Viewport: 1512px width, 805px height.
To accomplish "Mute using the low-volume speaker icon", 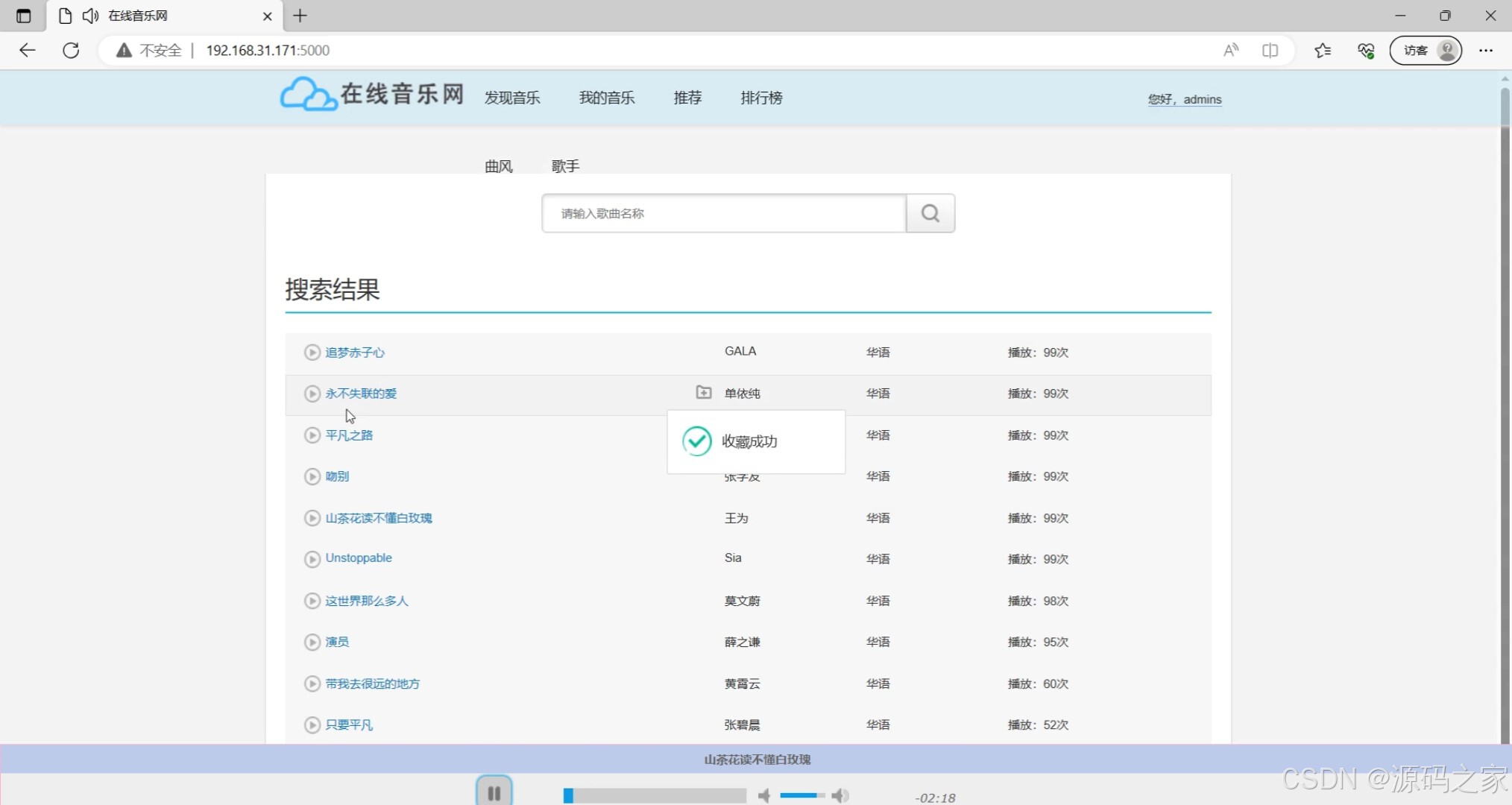I will click(x=764, y=796).
